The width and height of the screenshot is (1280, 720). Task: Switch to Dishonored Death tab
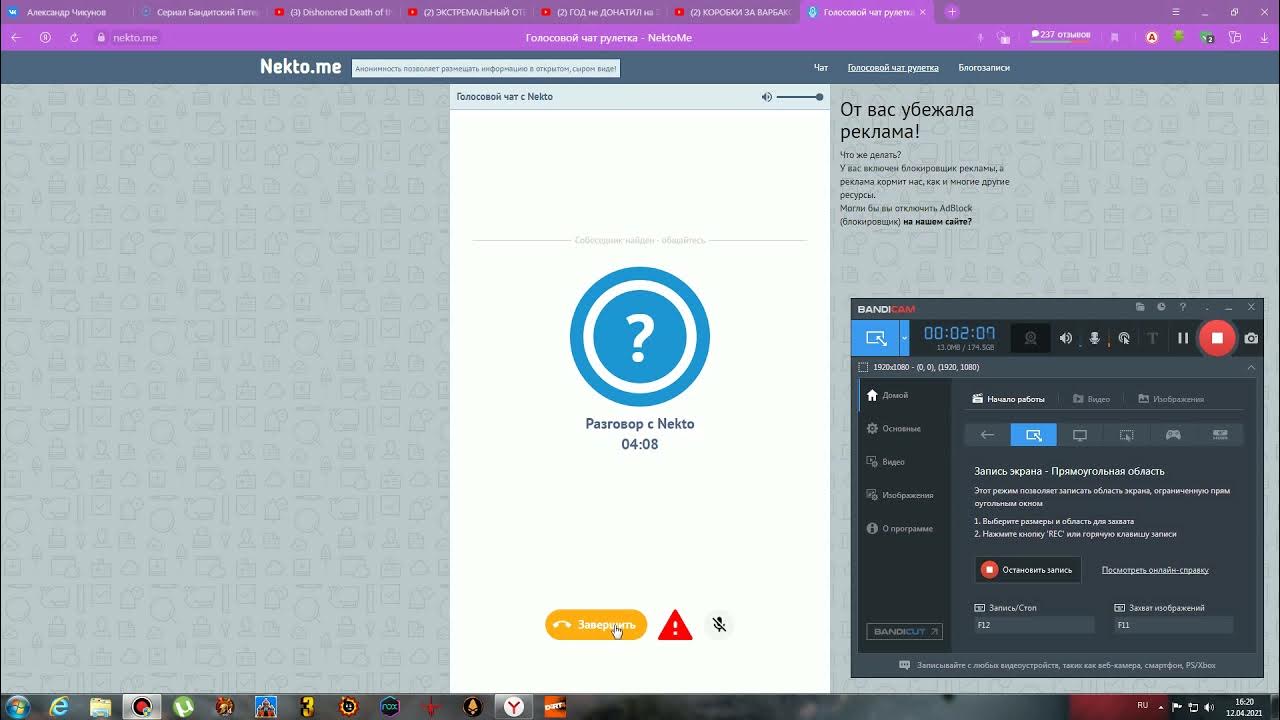[x=331, y=12]
